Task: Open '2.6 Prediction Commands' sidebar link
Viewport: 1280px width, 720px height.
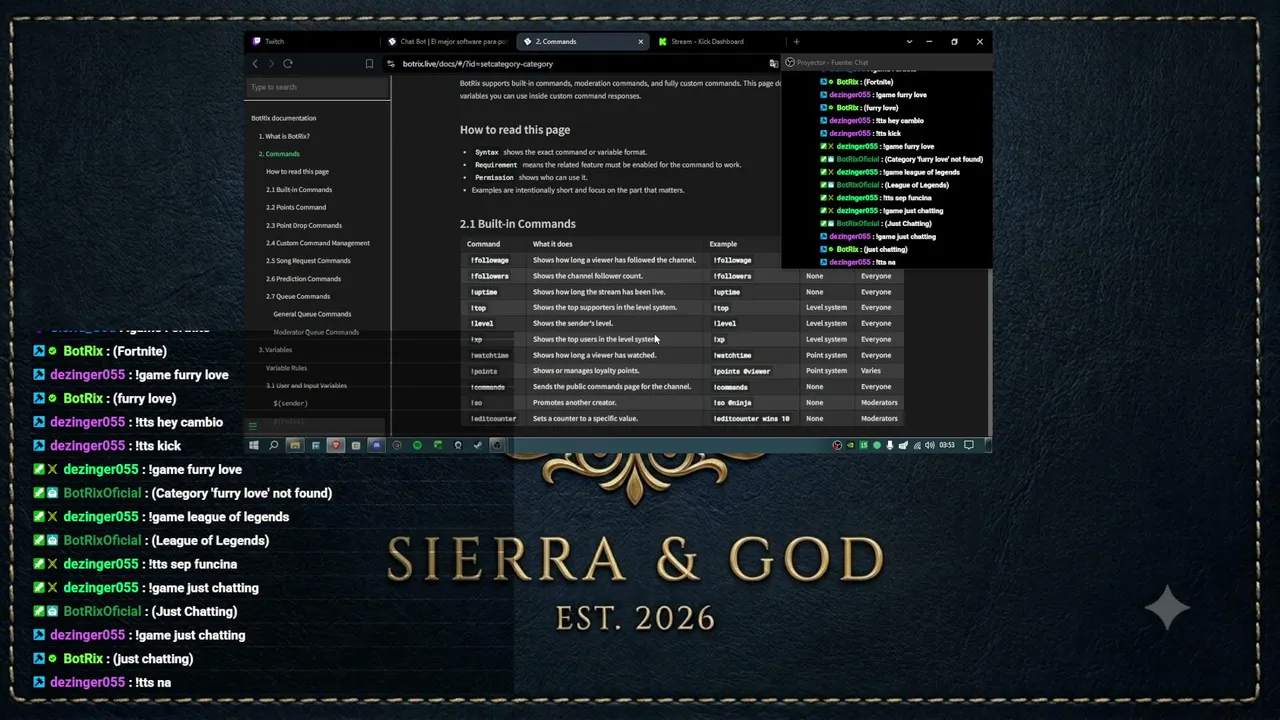Action: point(304,279)
